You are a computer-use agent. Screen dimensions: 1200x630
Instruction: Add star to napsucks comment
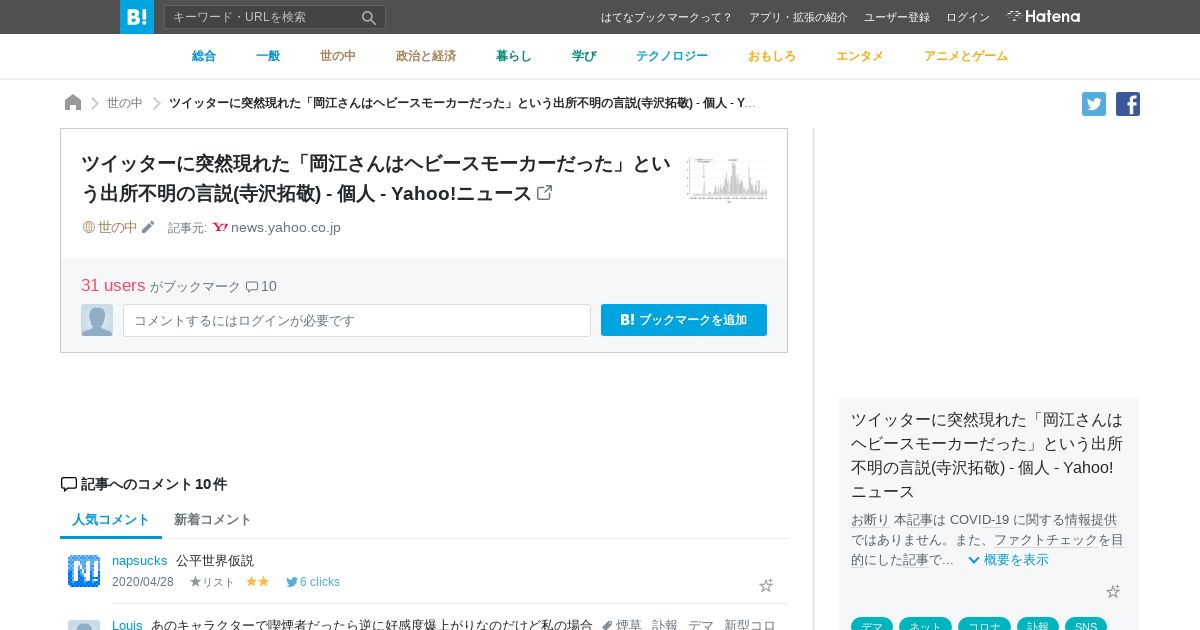click(766, 585)
